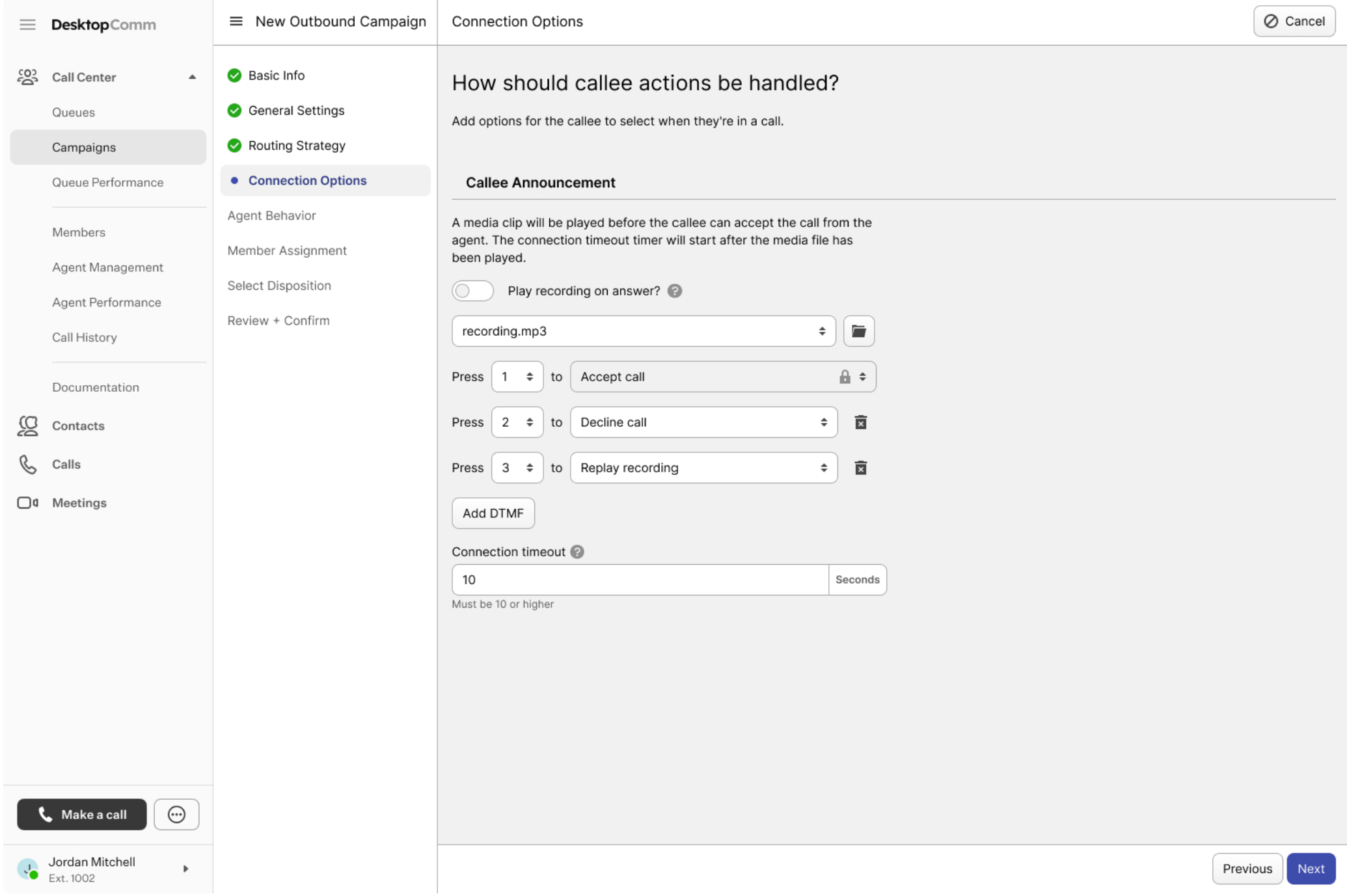The height and width of the screenshot is (896, 1347).
Task: Proceed with the Next button
Action: [x=1310, y=869]
